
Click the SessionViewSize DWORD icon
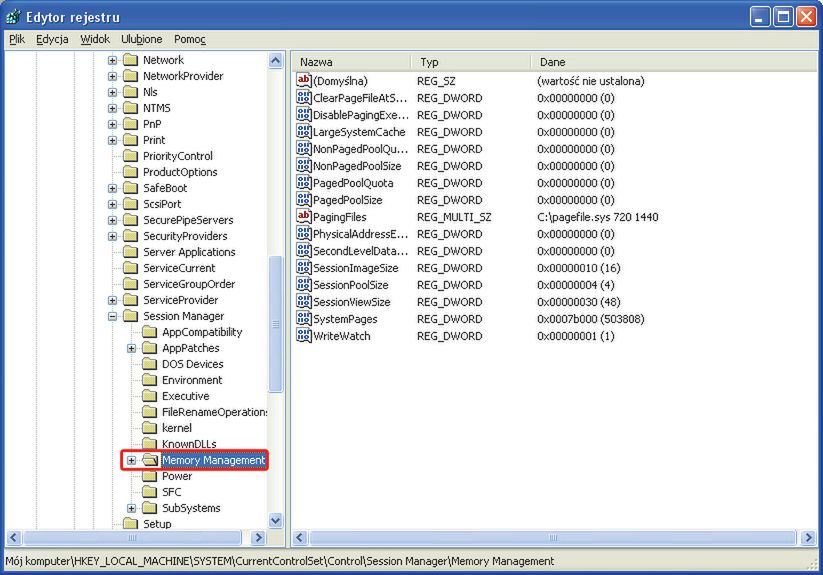click(304, 302)
